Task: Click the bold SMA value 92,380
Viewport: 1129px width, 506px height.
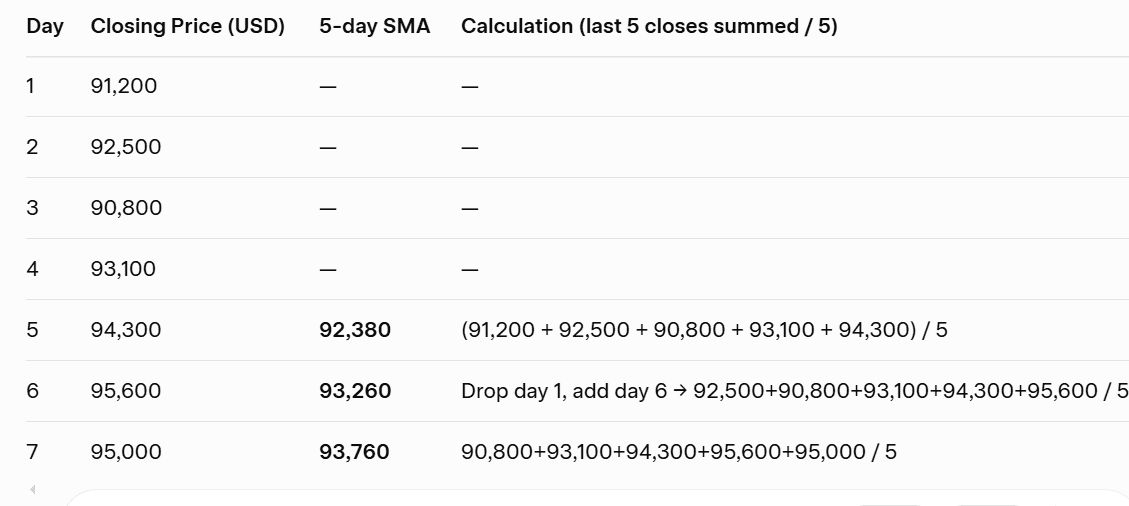Action: (355, 330)
